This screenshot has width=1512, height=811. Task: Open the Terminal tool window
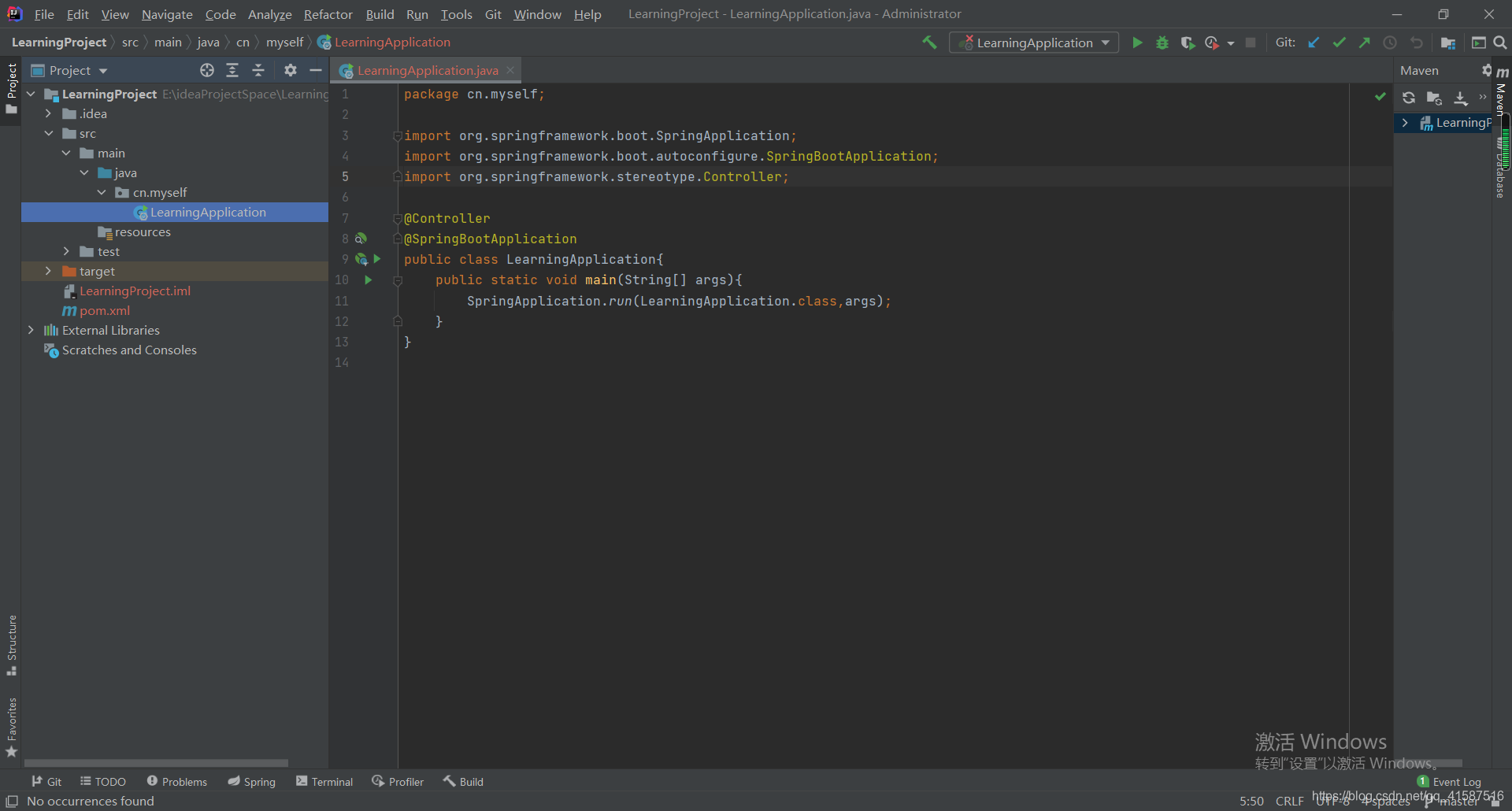(x=324, y=780)
